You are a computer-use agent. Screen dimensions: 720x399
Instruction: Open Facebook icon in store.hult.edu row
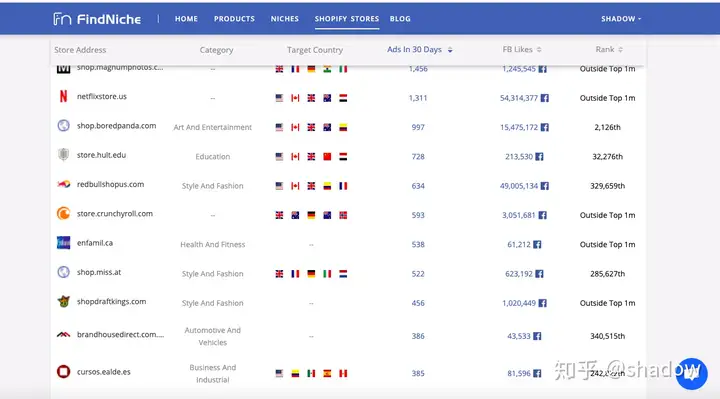pyautogui.click(x=539, y=157)
